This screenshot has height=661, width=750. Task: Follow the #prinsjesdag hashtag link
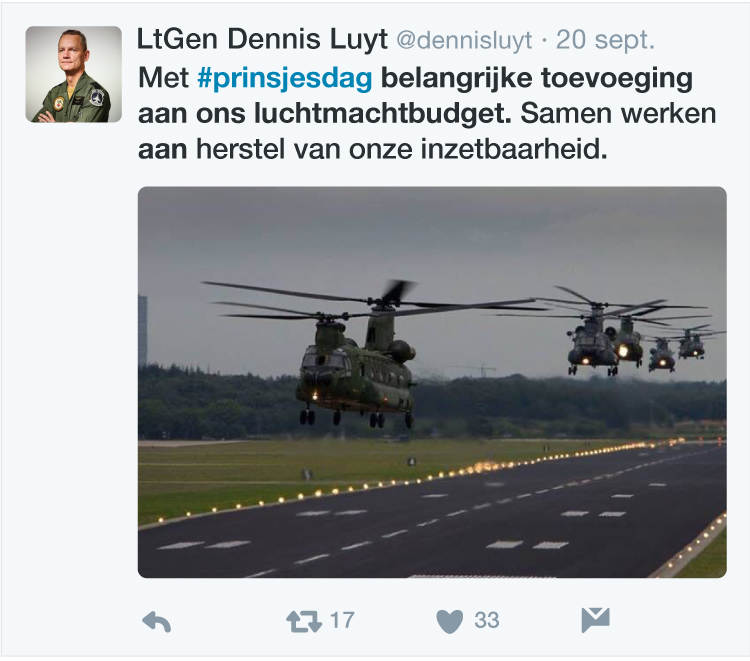pos(285,78)
